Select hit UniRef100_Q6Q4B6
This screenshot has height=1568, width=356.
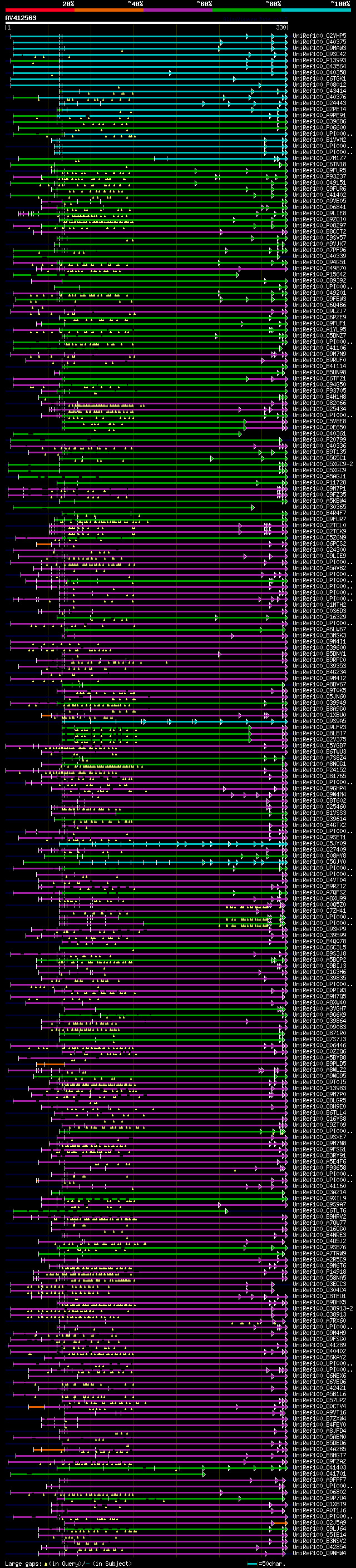point(319,305)
